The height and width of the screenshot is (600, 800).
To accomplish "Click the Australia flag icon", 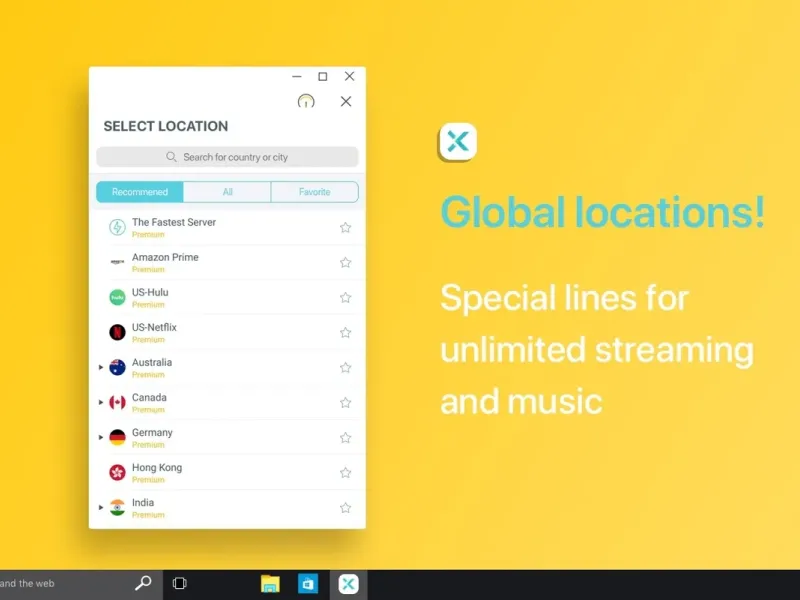I will pyautogui.click(x=117, y=367).
